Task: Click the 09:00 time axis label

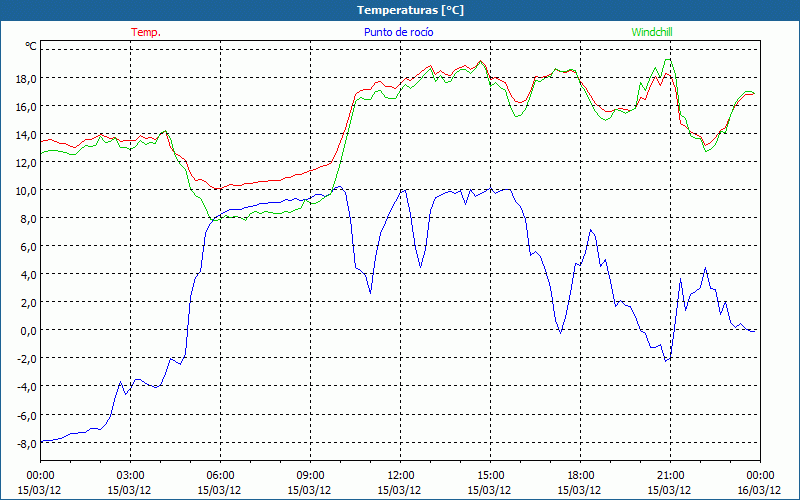Action: click(310, 476)
